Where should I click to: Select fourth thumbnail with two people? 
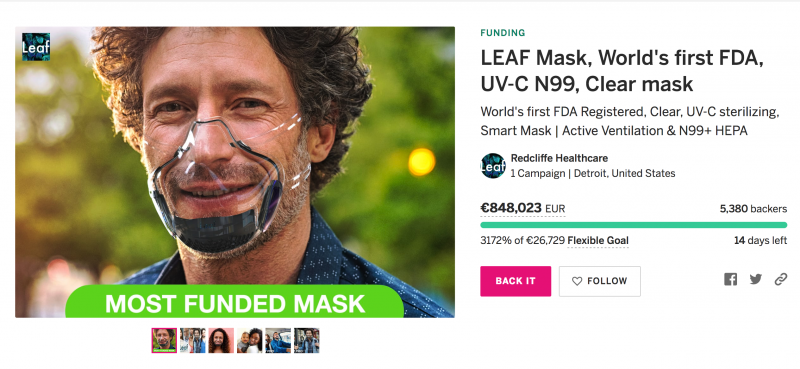point(249,340)
